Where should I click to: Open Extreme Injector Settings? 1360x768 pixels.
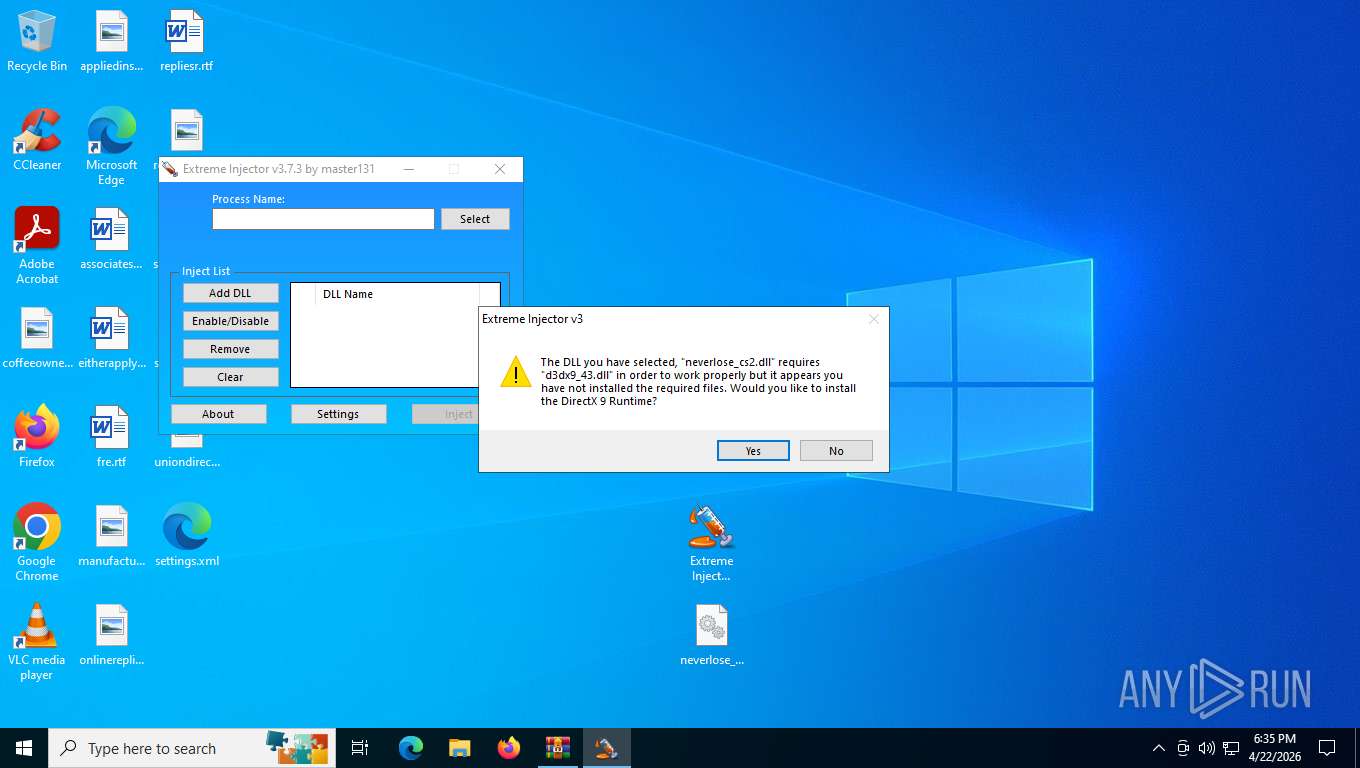(x=338, y=414)
